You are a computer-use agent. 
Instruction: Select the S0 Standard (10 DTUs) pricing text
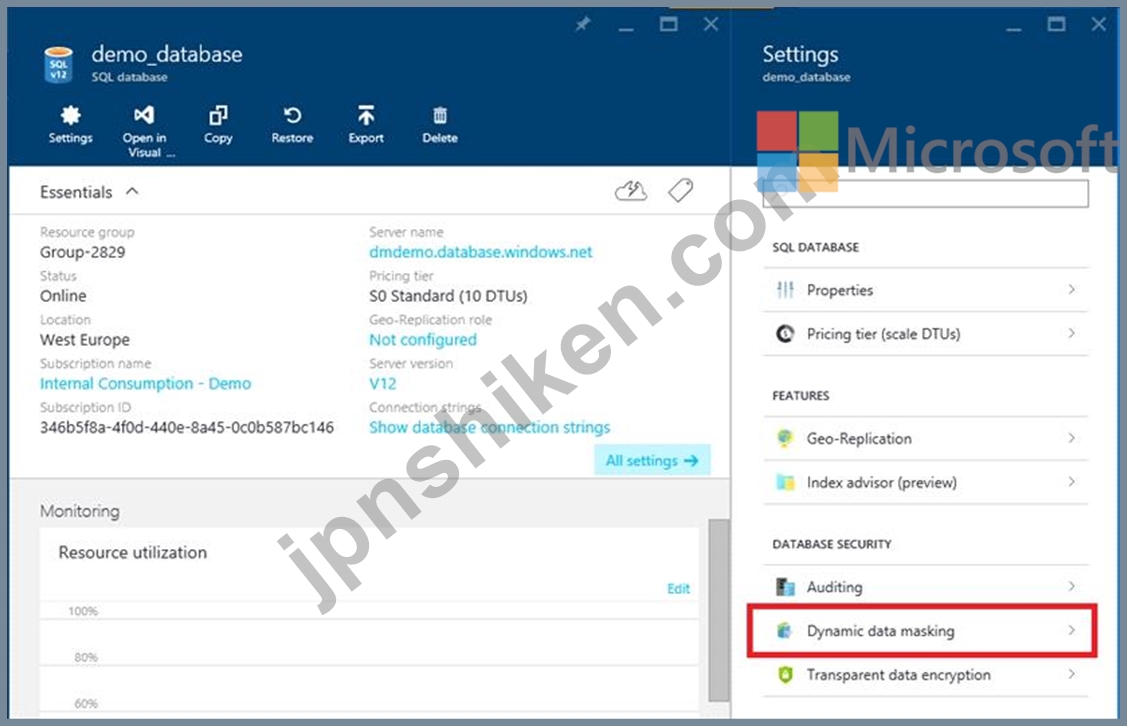[448, 296]
